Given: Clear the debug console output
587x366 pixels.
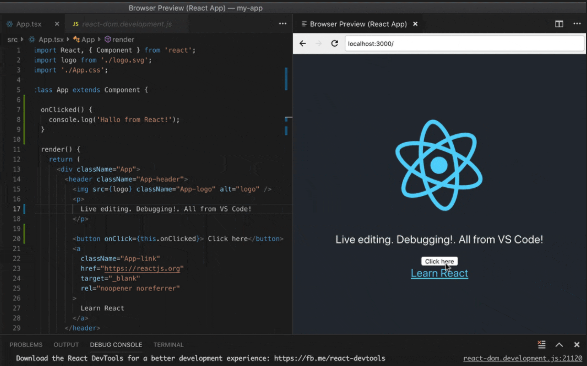Looking at the screenshot, I should 541,344.
